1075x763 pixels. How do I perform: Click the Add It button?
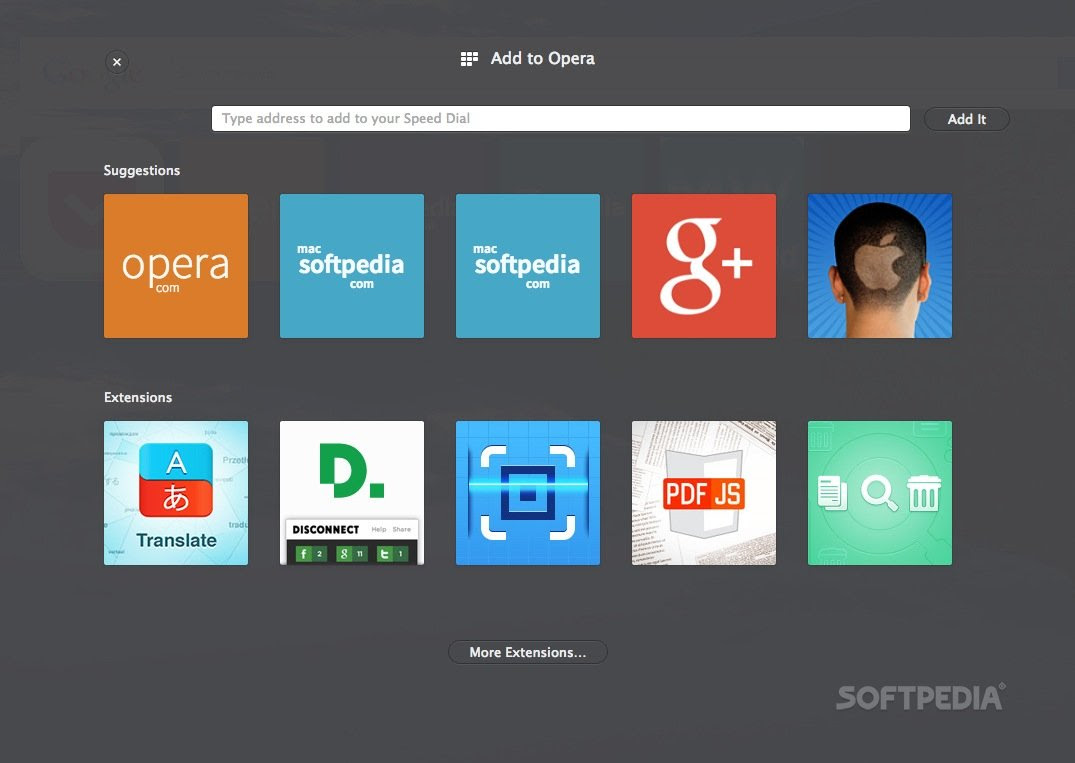[967, 119]
